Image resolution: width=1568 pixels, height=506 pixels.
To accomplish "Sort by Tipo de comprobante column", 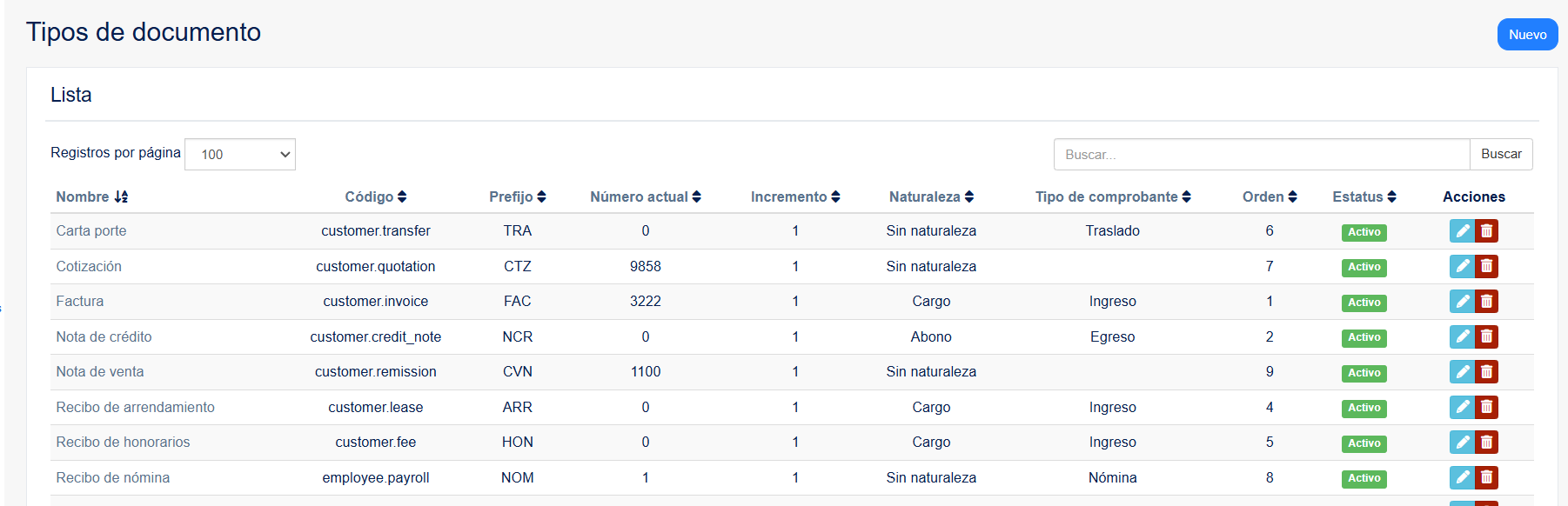I will click(x=1113, y=196).
